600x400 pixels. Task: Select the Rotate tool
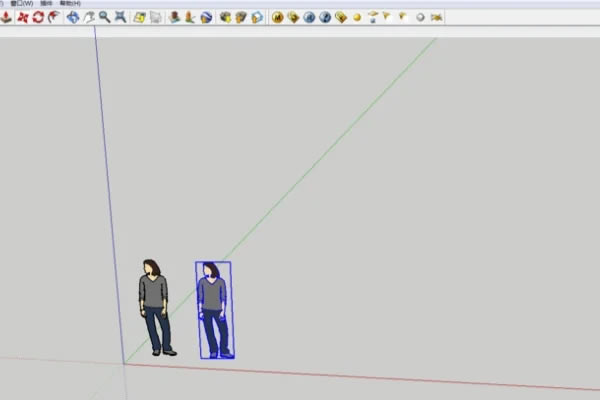(x=38, y=17)
